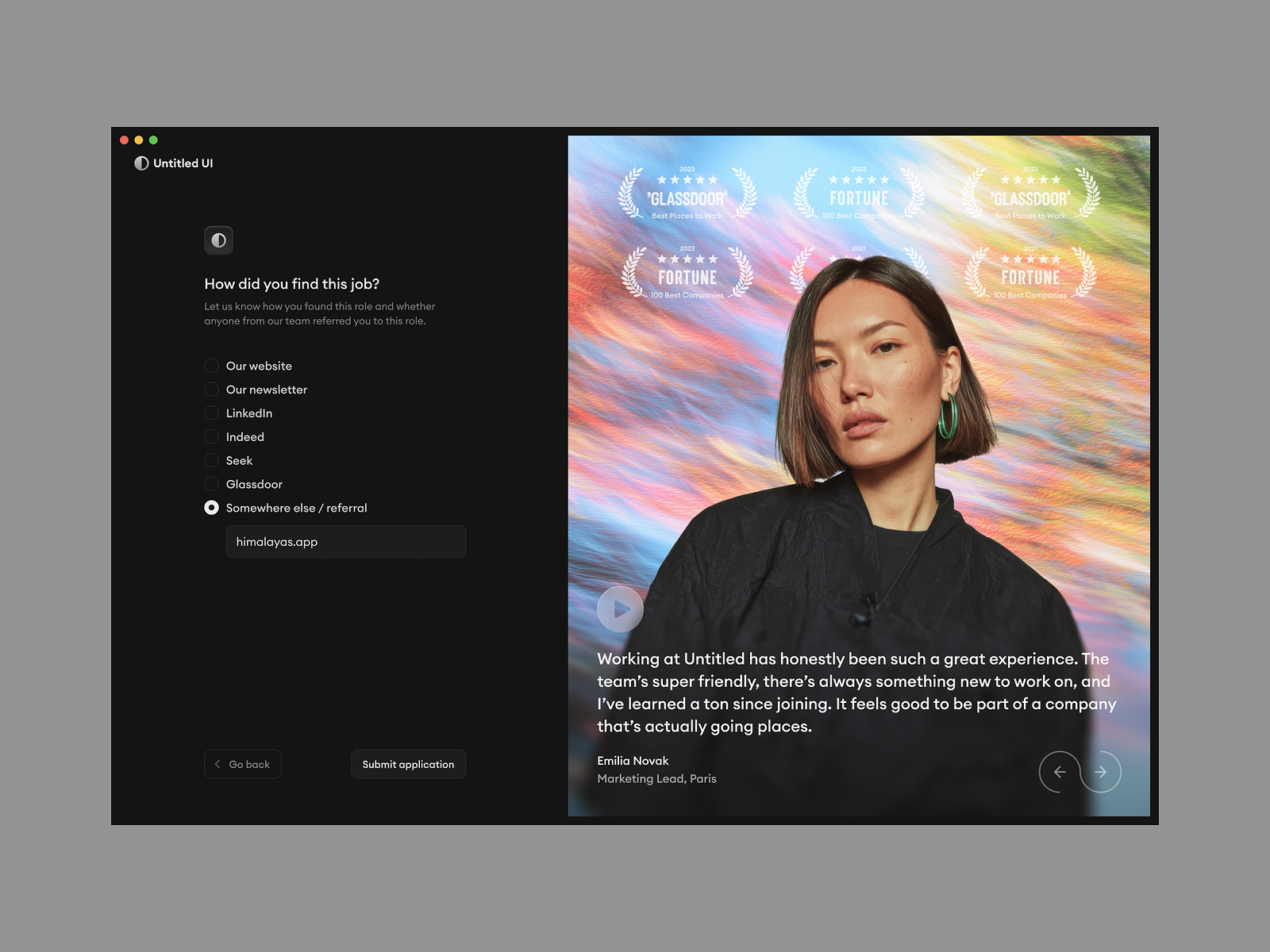Screen dimensions: 1270x952
Task: Click the Untitled UI logo
Action: pyautogui.click(x=173, y=163)
